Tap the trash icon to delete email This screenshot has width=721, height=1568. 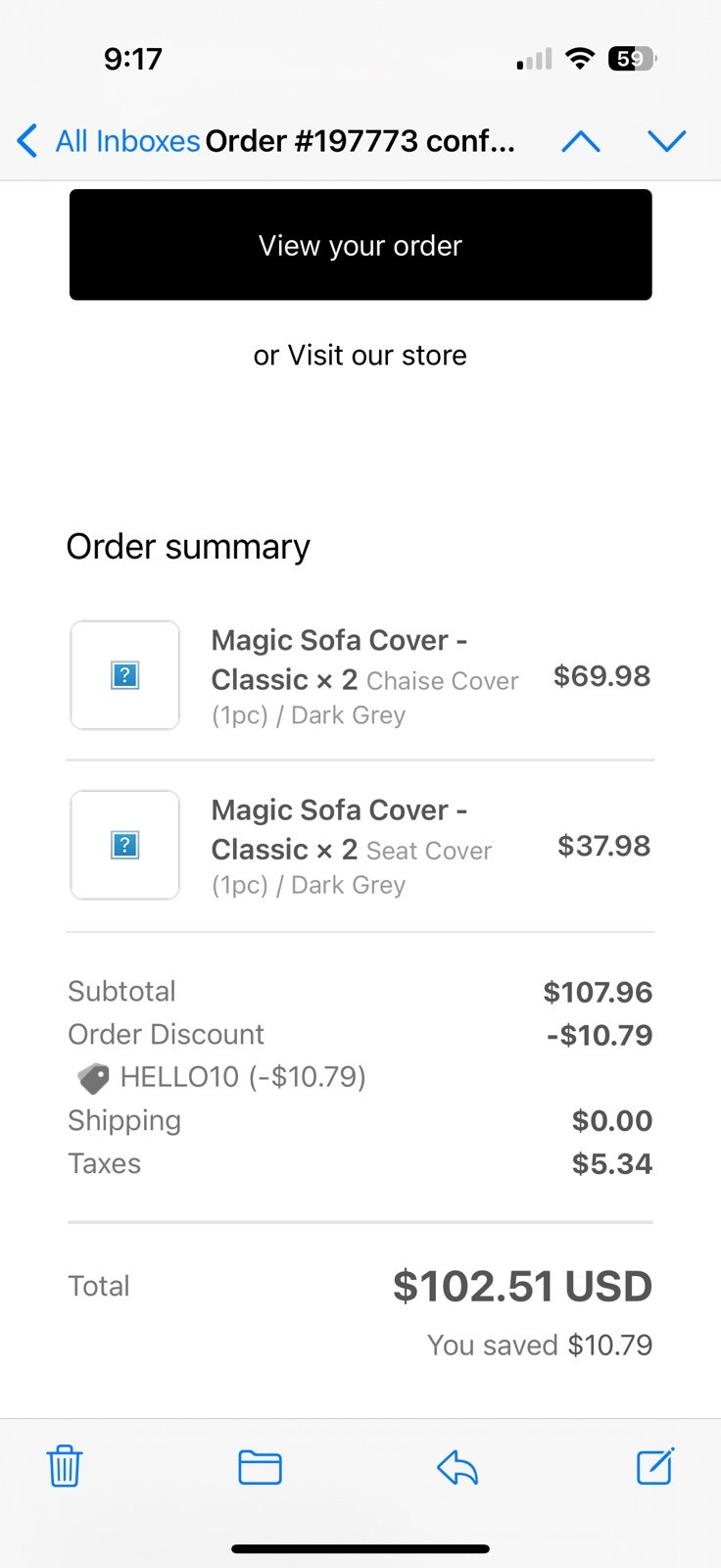[65, 1466]
